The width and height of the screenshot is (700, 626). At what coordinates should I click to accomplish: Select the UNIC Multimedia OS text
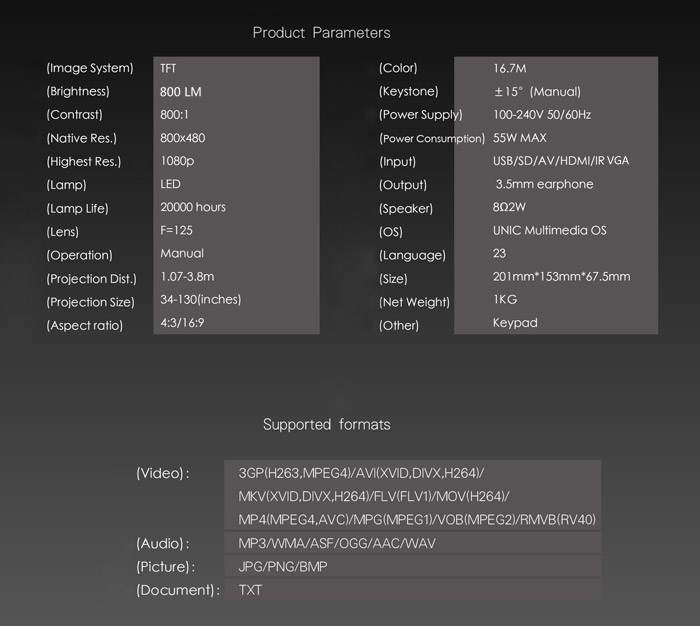pos(550,230)
